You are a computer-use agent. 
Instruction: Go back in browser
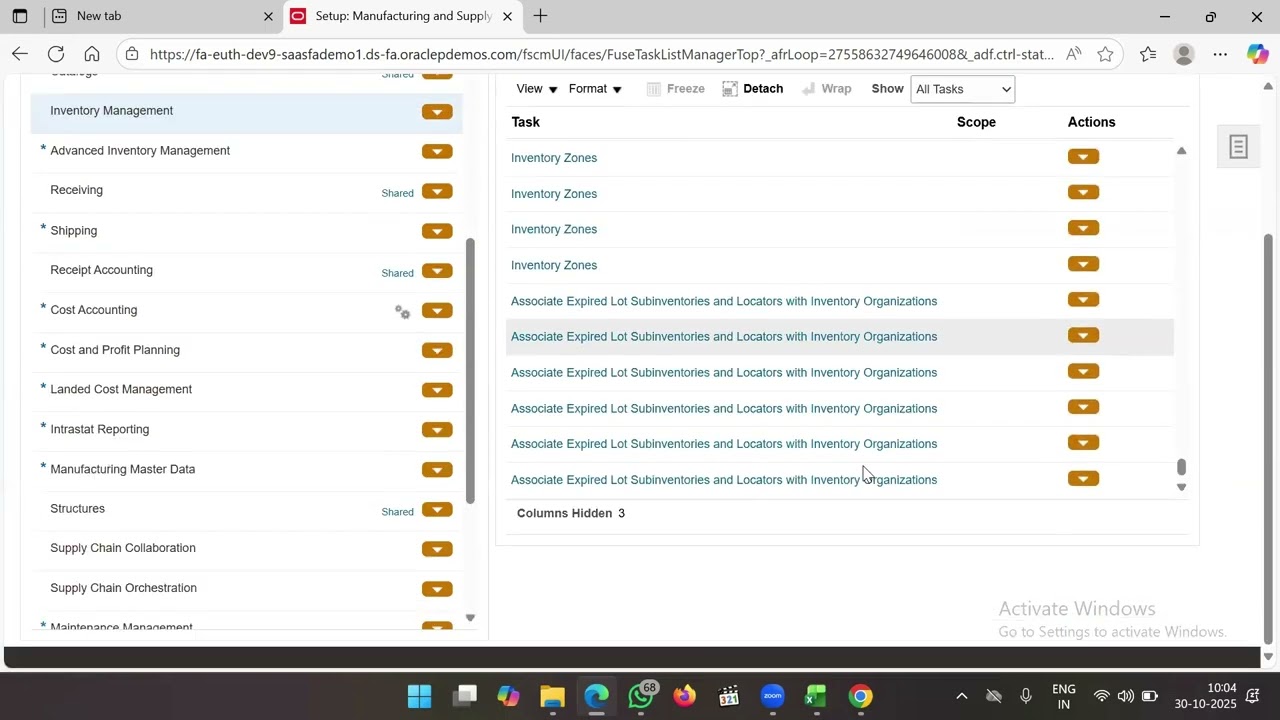[19, 54]
